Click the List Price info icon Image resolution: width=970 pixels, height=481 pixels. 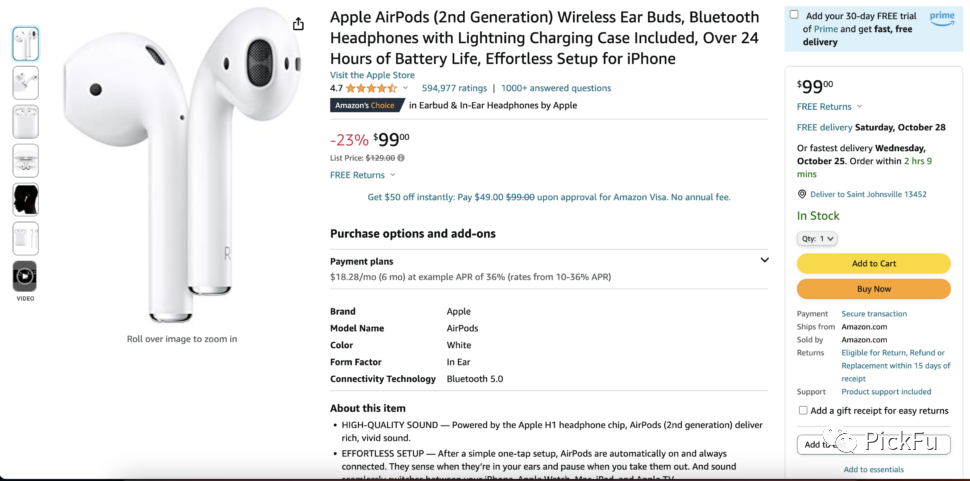(x=401, y=158)
